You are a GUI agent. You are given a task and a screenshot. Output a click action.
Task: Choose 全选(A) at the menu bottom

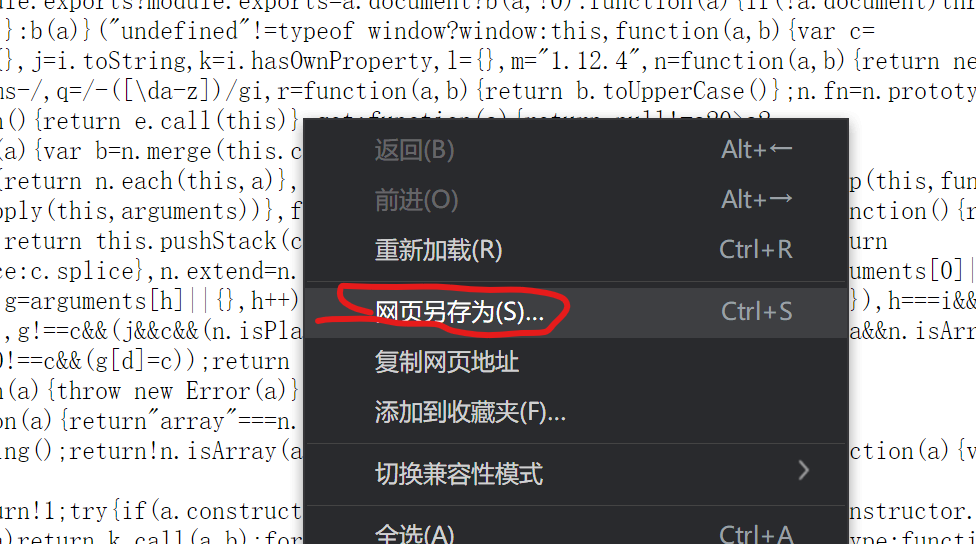point(415,534)
